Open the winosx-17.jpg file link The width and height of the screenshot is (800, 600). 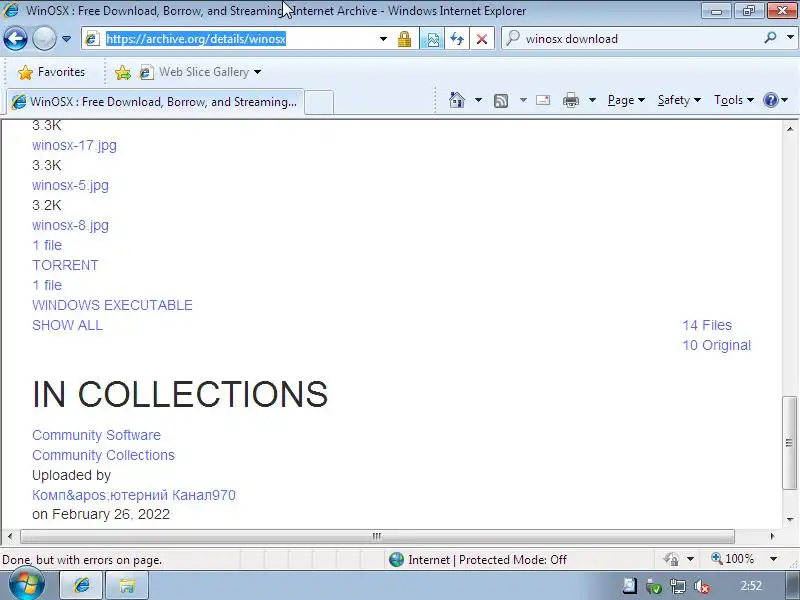74,145
